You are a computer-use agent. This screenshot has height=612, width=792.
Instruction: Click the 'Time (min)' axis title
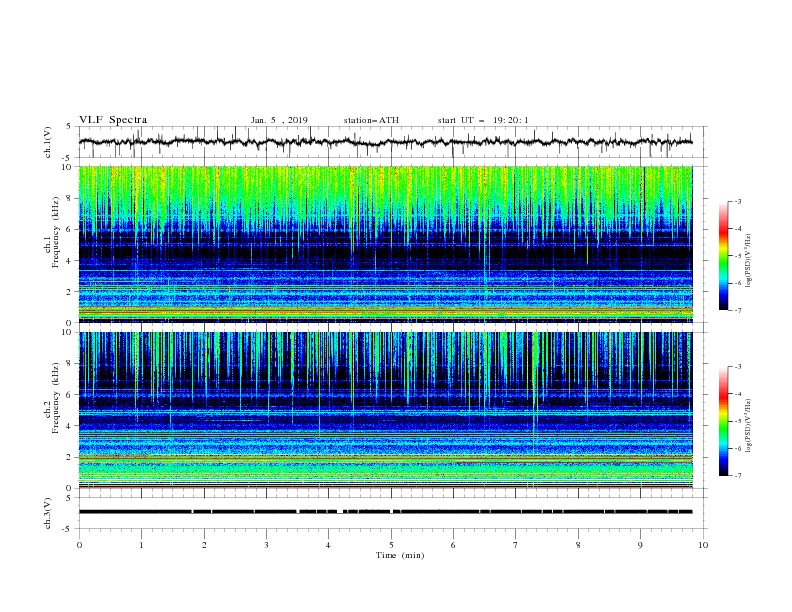[x=400, y=555]
